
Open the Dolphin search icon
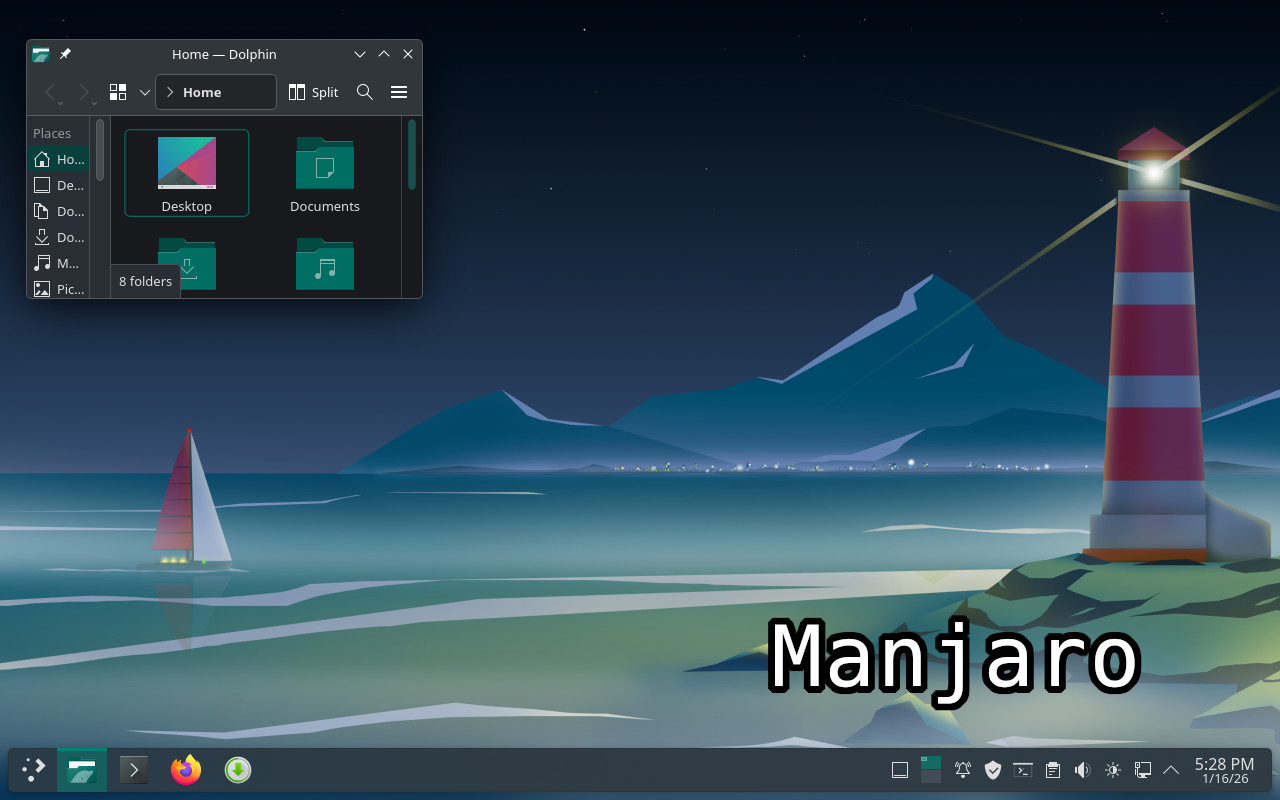click(365, 92)
